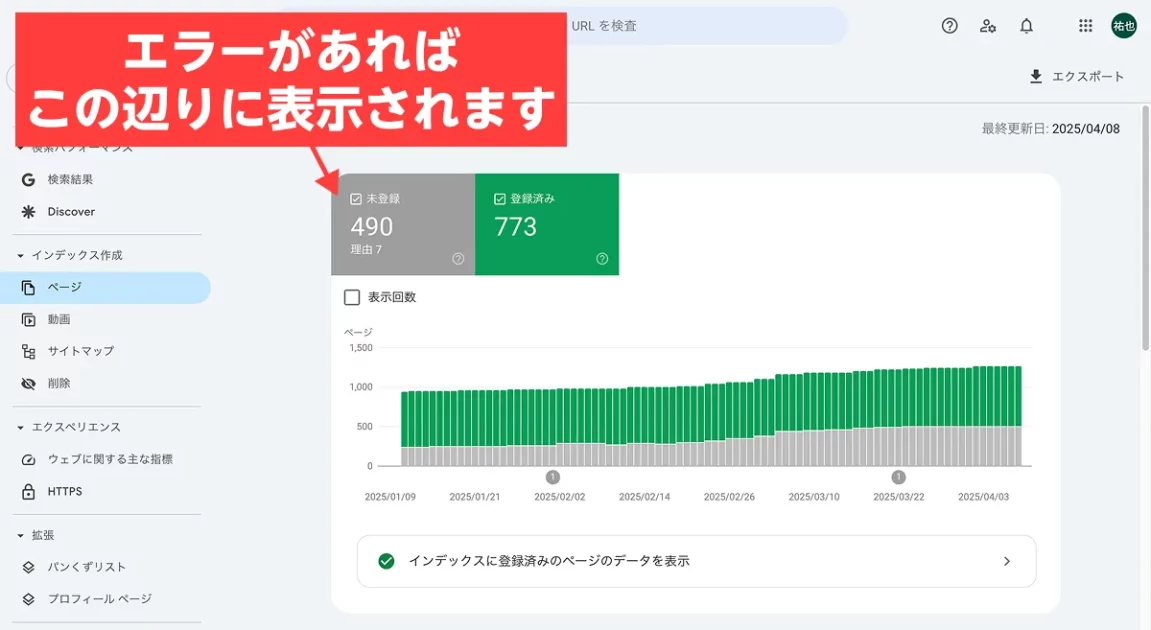Click the chart annotation marker near 2025/02/02

tap(553, 477)
